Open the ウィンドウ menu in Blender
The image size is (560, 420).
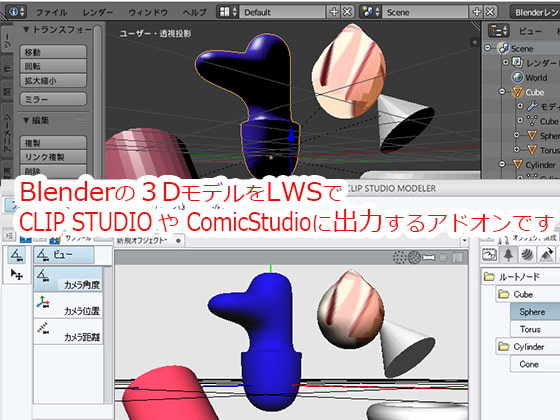(148, 12)
